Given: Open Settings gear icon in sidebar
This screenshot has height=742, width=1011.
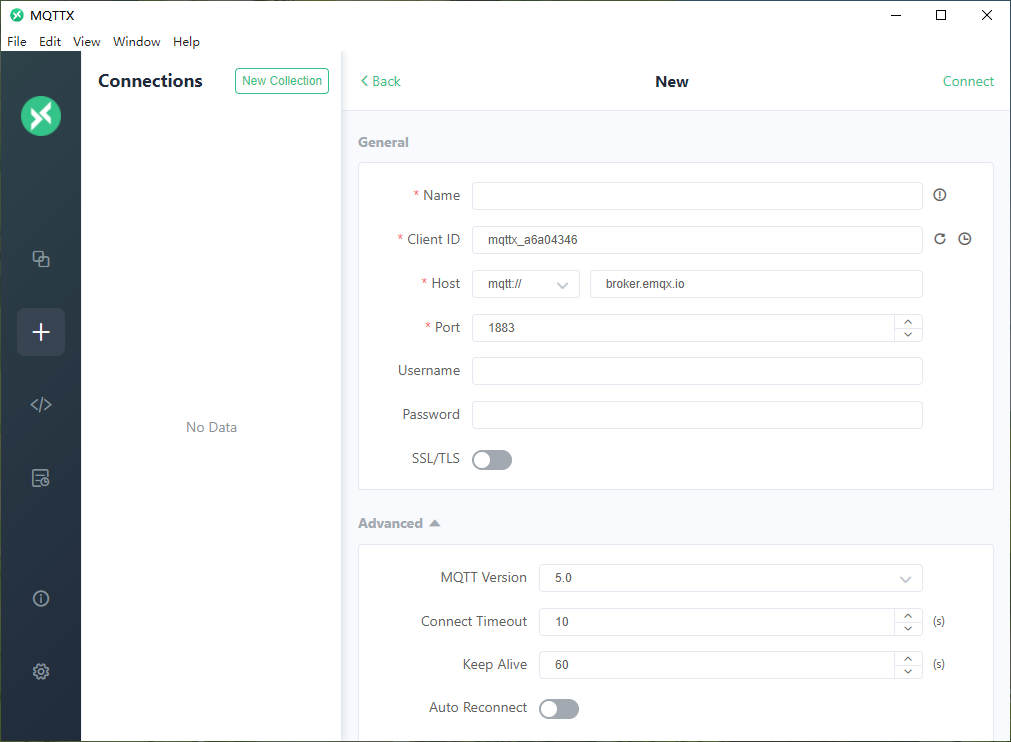Looking at the screenshot, I should (x=41, y=672).
